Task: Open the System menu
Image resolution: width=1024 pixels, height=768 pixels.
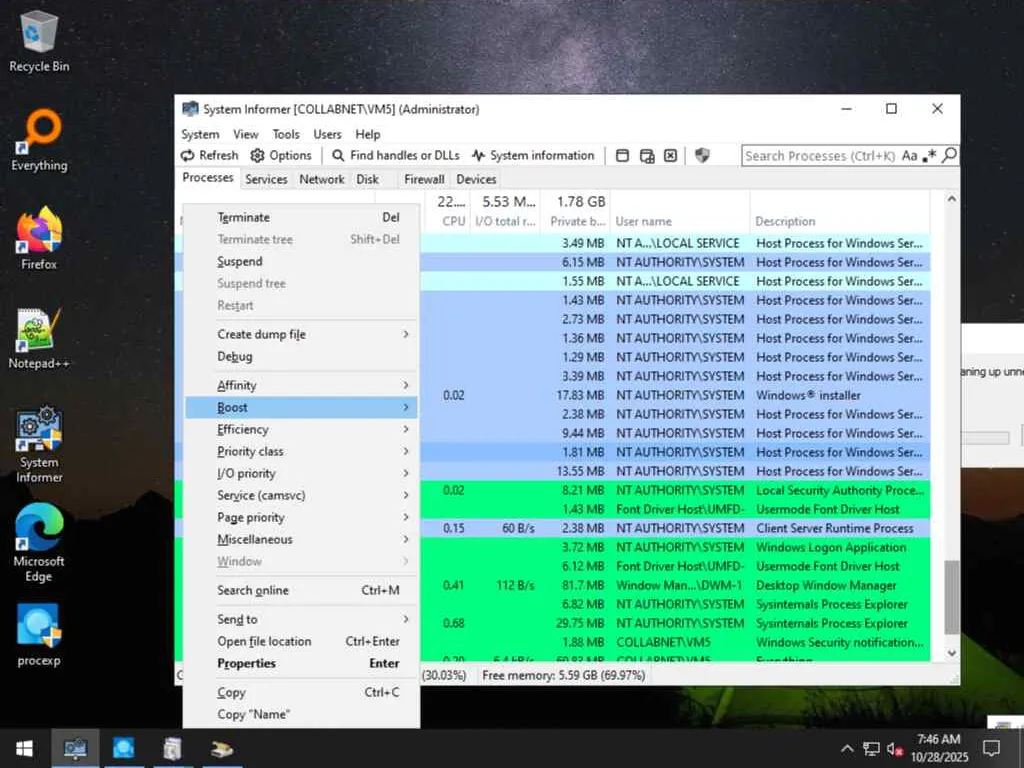Action: (x=200, y=134)
